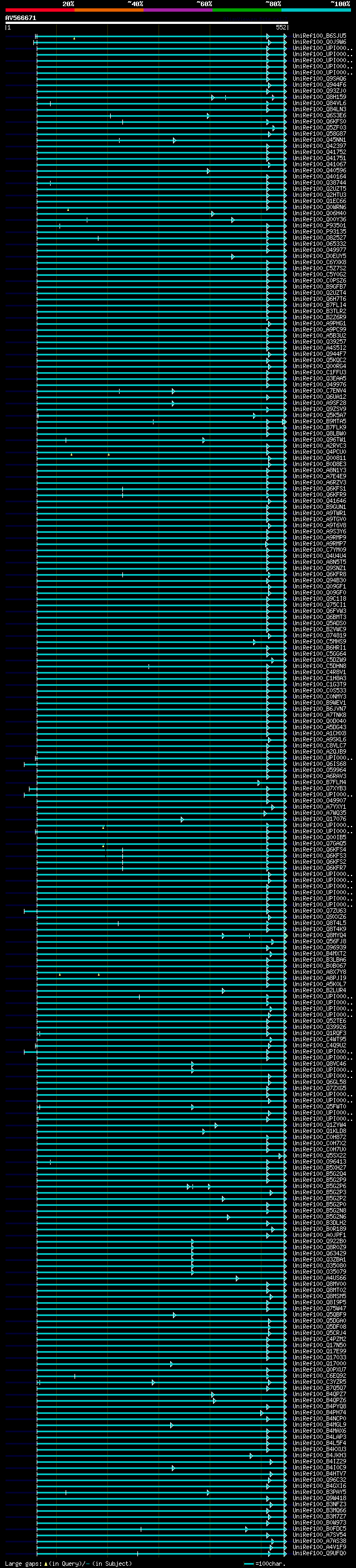Click hit label UniRef100_Q17000
This screenshot has height=1568, width=356.
point(319,1363)
